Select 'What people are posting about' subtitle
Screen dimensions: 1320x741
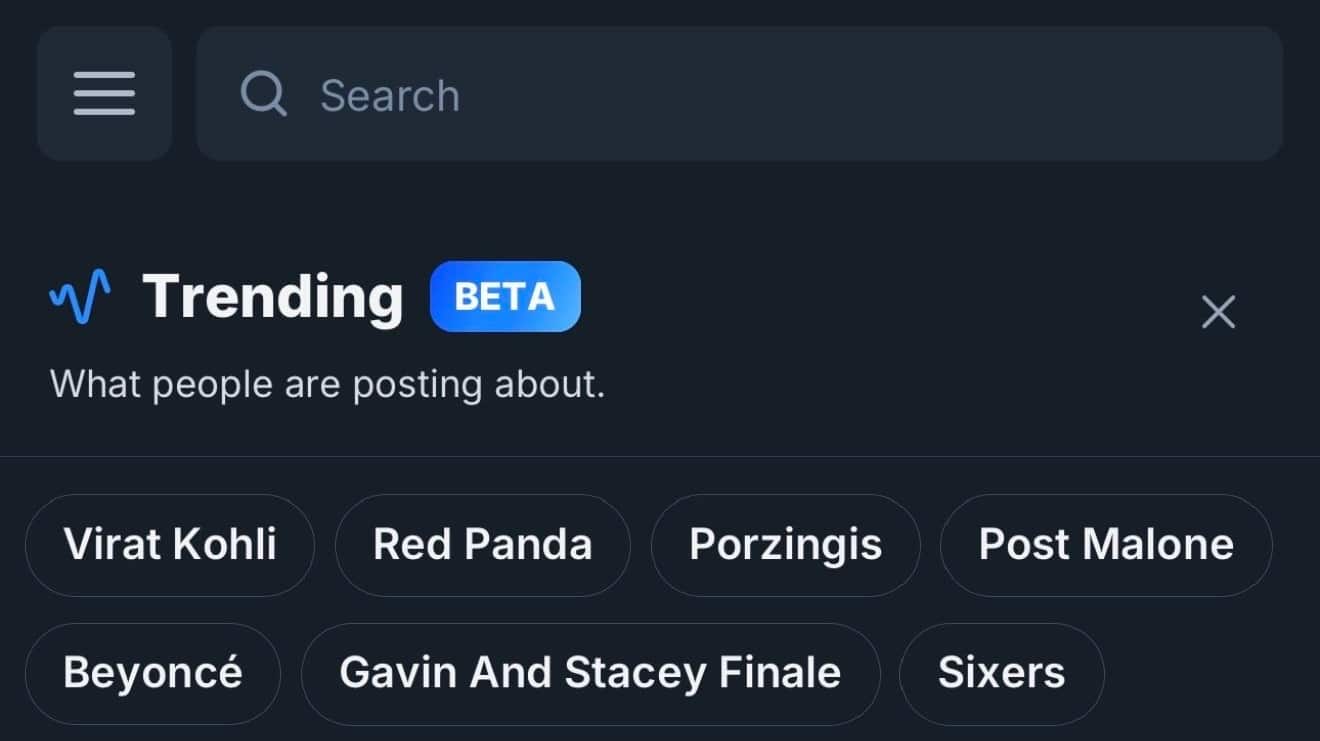[327, 383]
